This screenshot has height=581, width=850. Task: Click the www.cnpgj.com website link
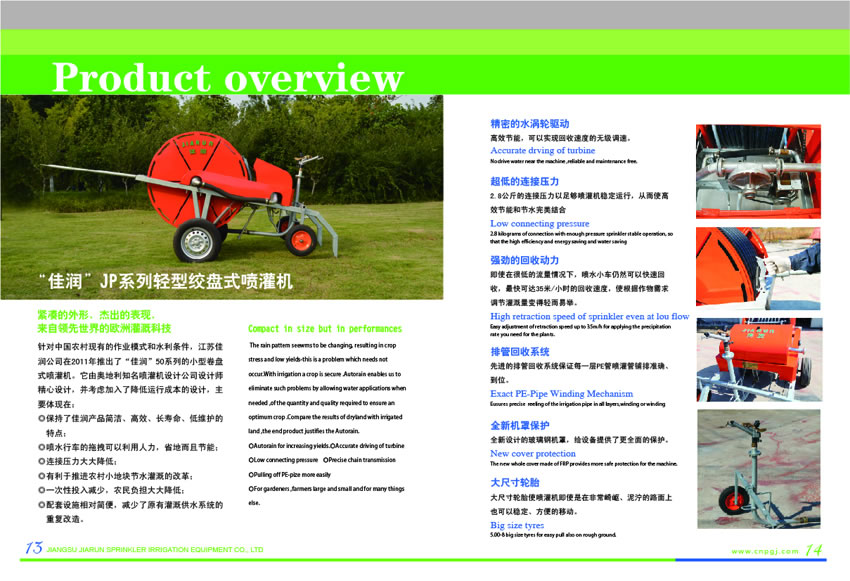click(765, 551)
